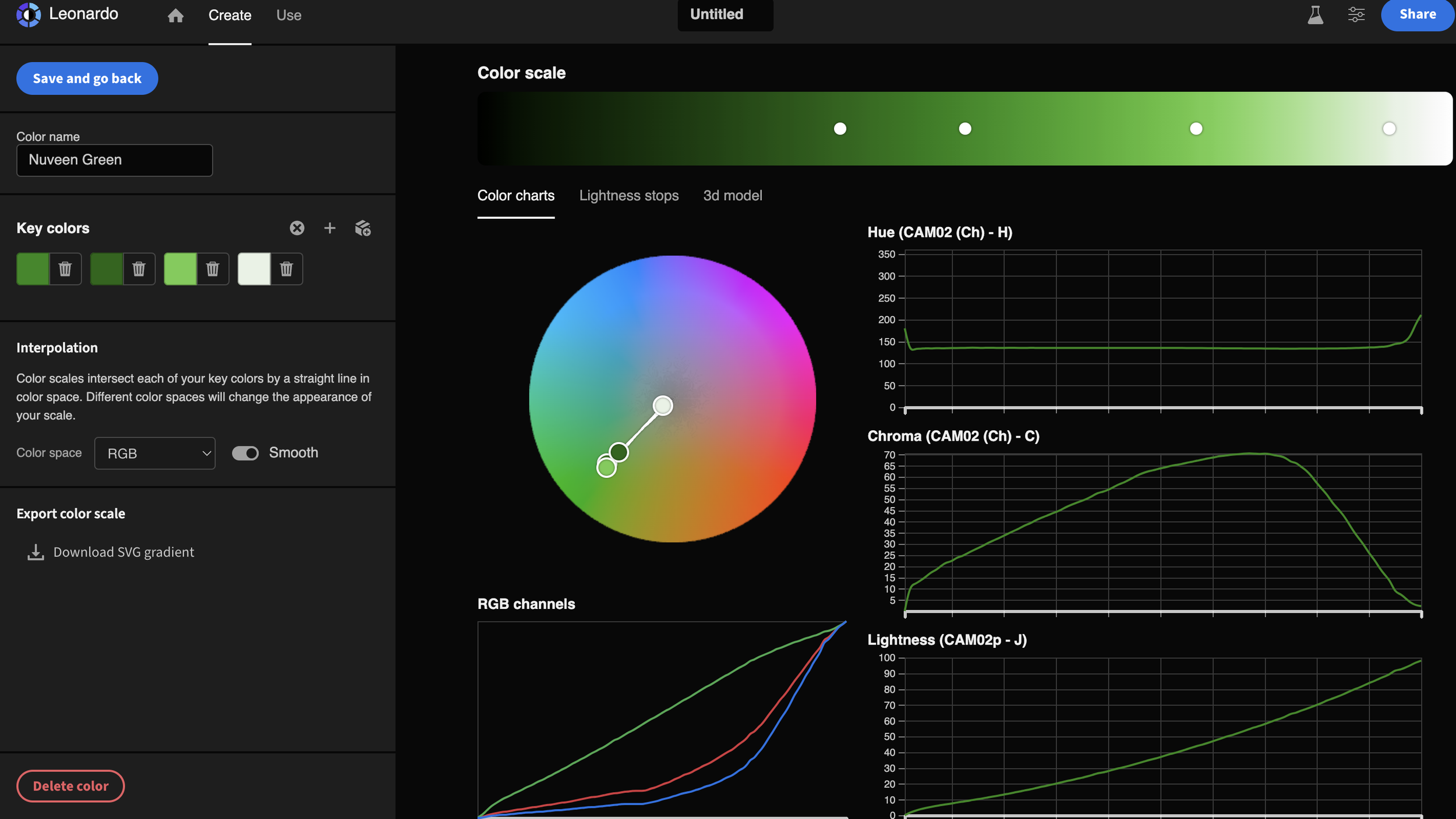Click the near-white point on color wheel
Image resolution: width=1456 pixels, height=819 pixels.
point(663,406)
